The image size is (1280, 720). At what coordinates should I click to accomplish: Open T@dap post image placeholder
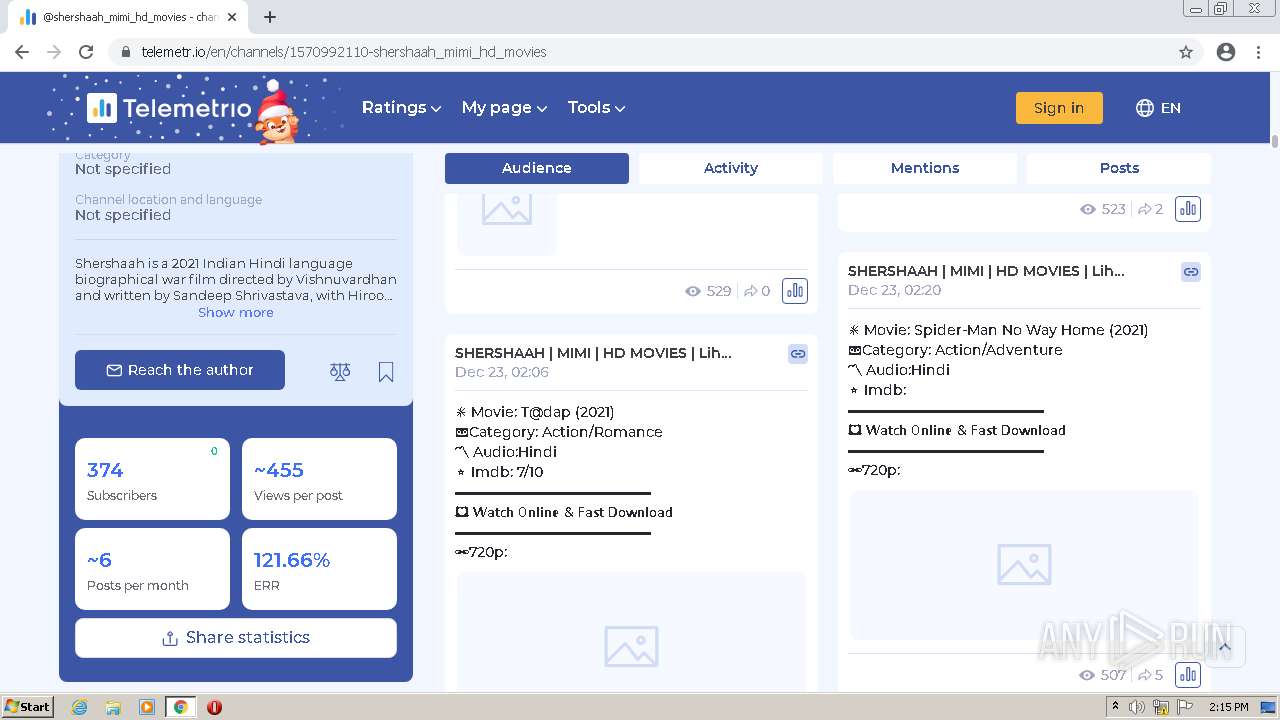pos(631,632)
